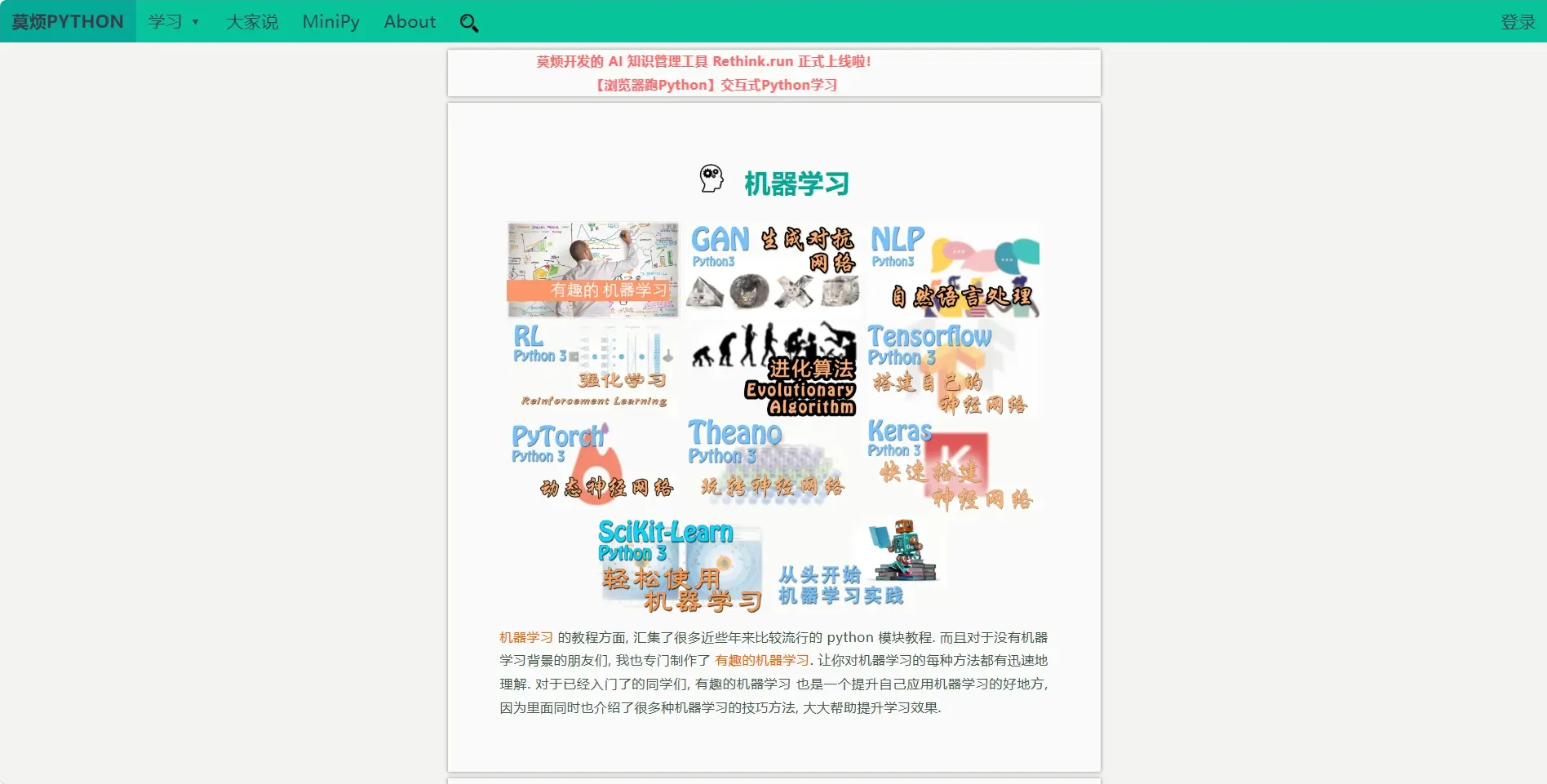This screenshot has height=784, width=1547.
Task: Click the head-gear icon beside 机器学习 title
Action: [711, 179]
